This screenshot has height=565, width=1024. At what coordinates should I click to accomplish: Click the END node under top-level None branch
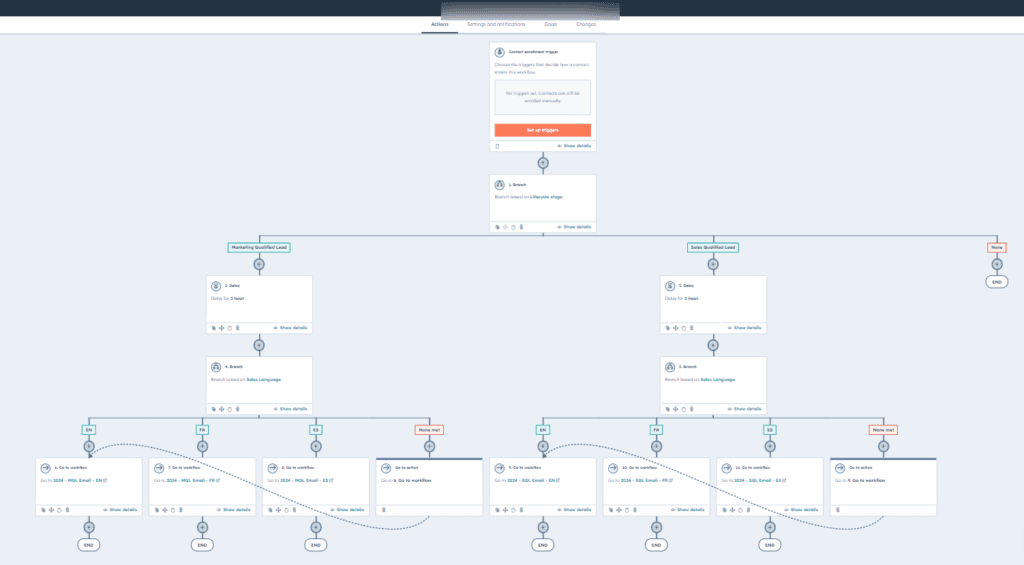click(997, 282)
